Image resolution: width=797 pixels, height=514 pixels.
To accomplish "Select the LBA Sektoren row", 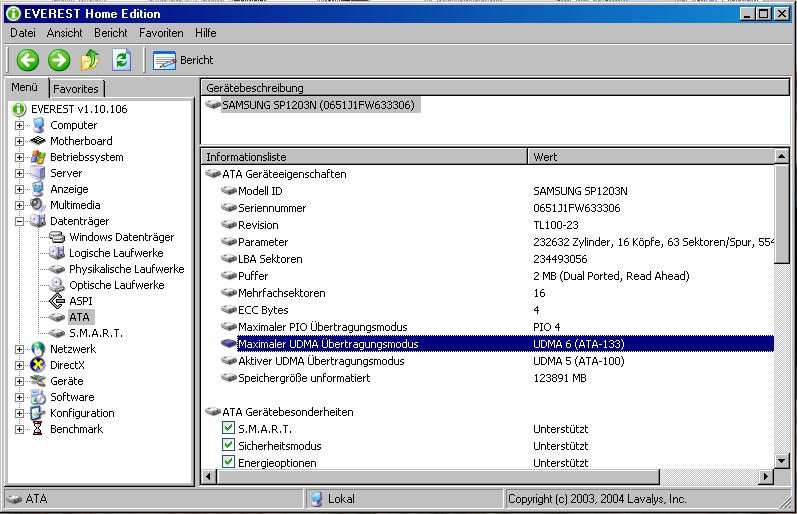I will click(x=488, y=259).
